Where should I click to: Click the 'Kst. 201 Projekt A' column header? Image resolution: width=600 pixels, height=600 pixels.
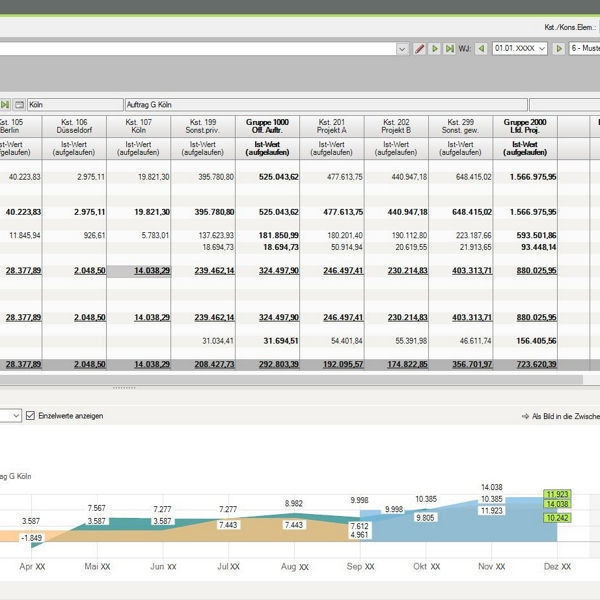coord(331,126)
